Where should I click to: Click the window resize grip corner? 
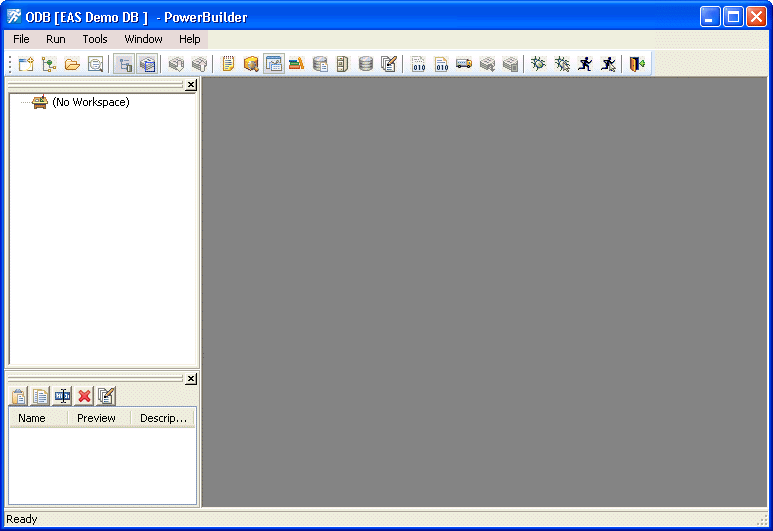(763, 520)
